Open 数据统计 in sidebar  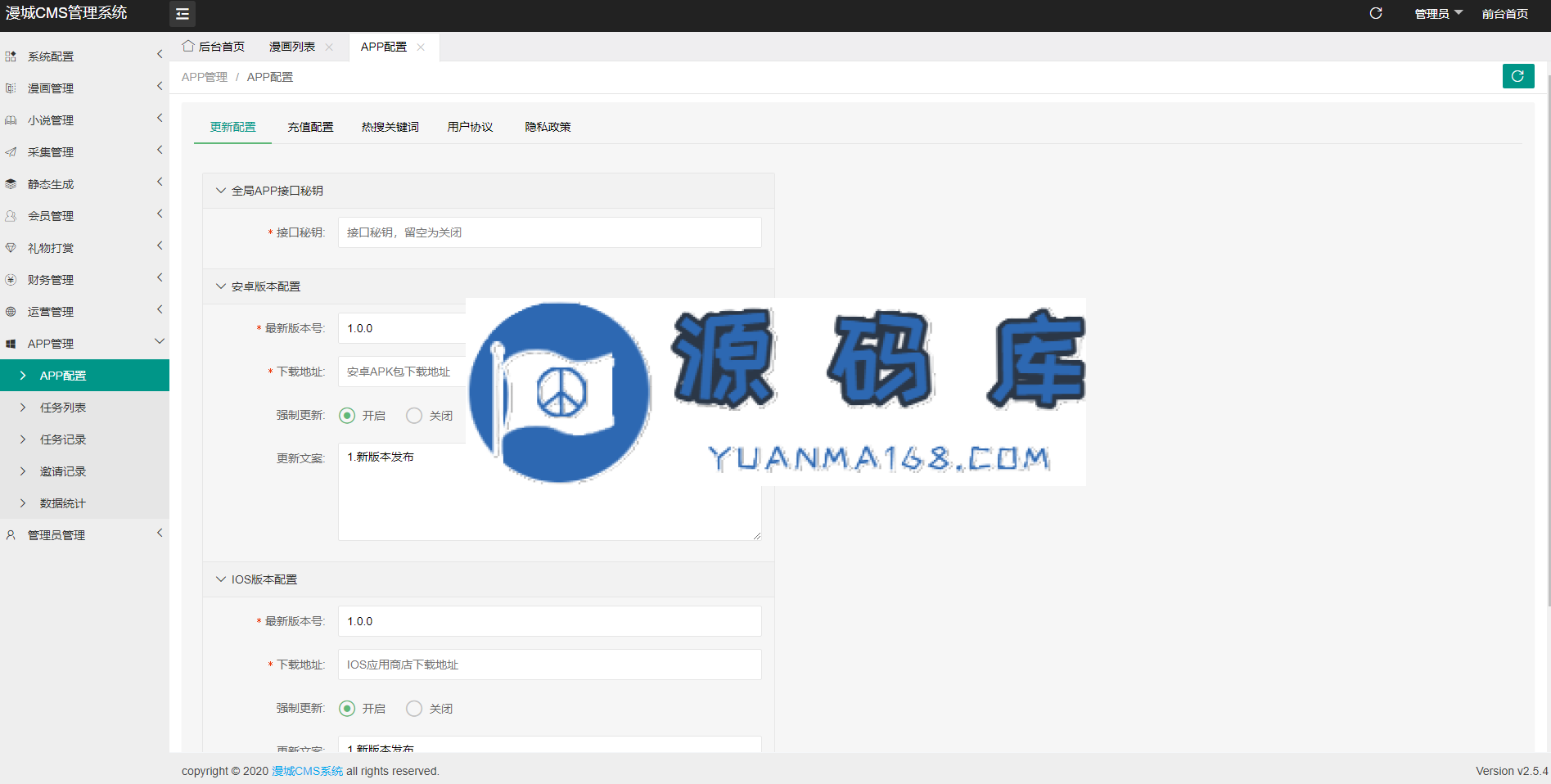pos(84,503)
